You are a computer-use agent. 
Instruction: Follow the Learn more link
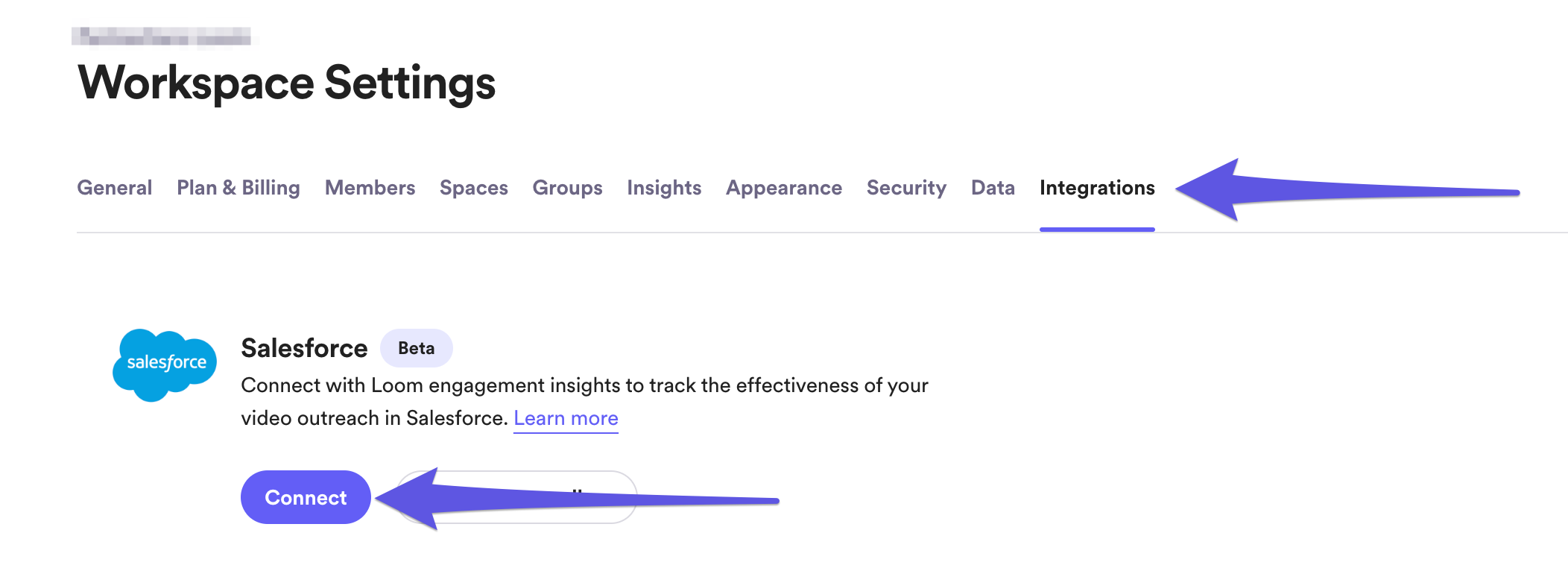coord(566,418)
